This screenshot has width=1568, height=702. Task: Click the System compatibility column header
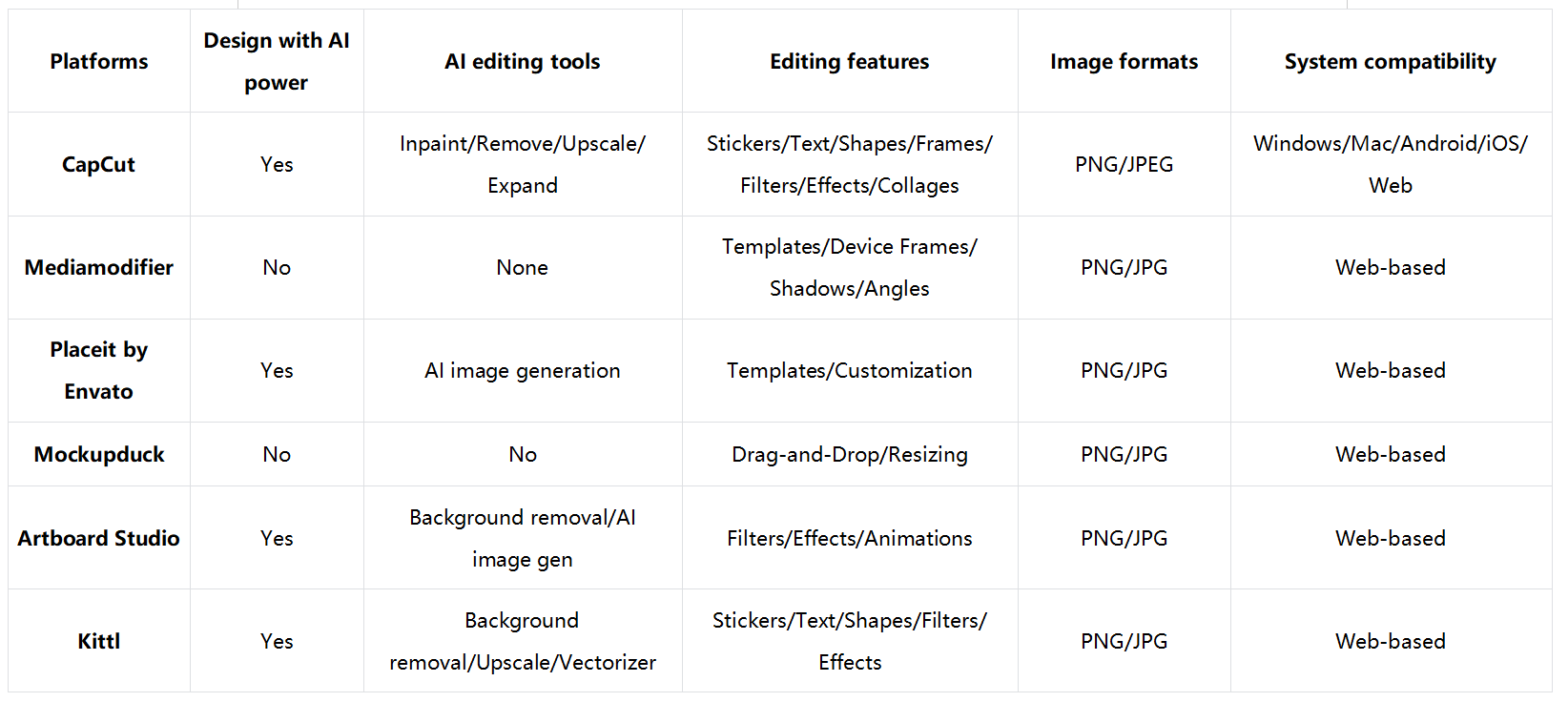(1390, 61)
